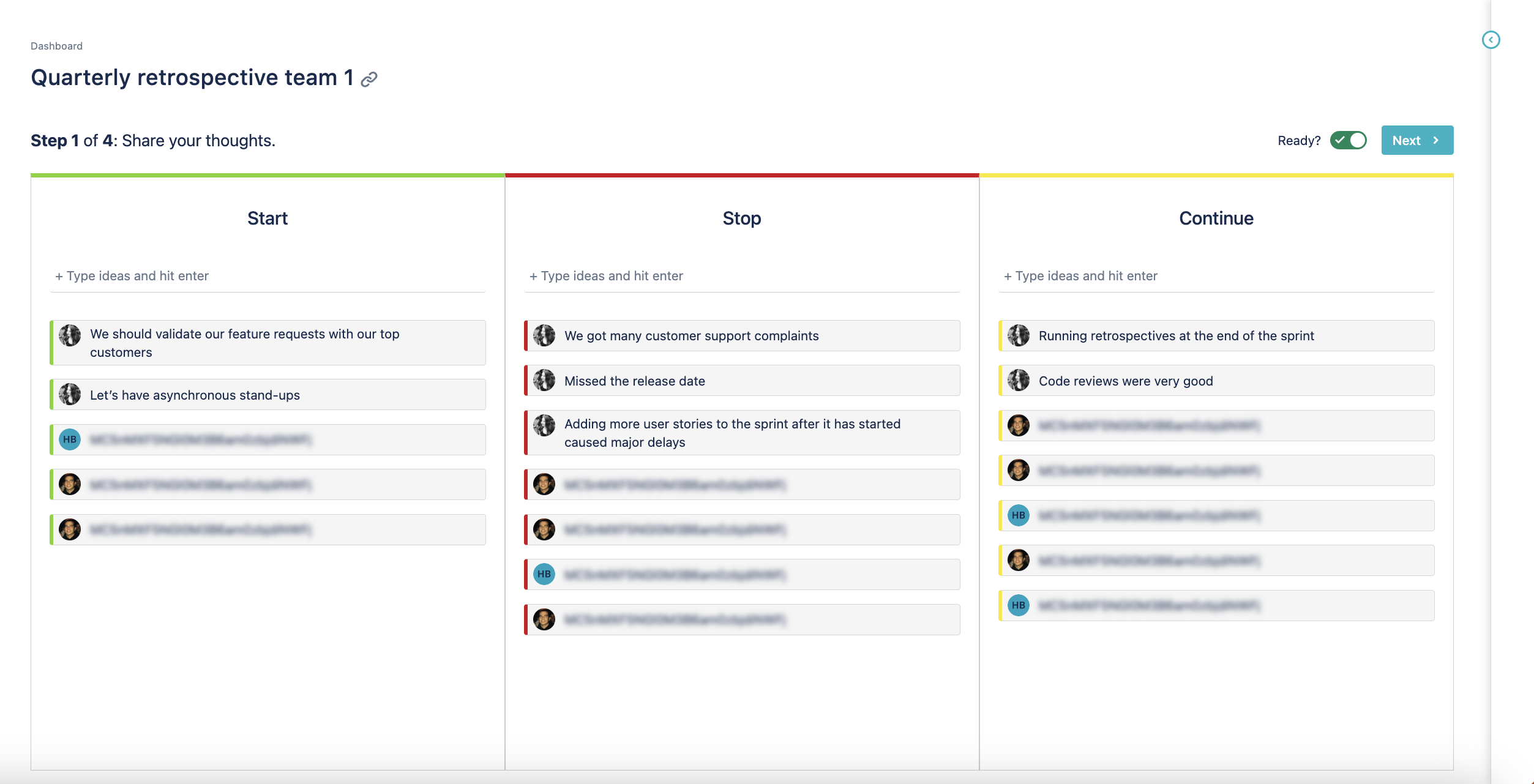1534x784 pixels.
Task: Click avatar beside 'Code reviews were very good'
Action: tap(1019, 380)
